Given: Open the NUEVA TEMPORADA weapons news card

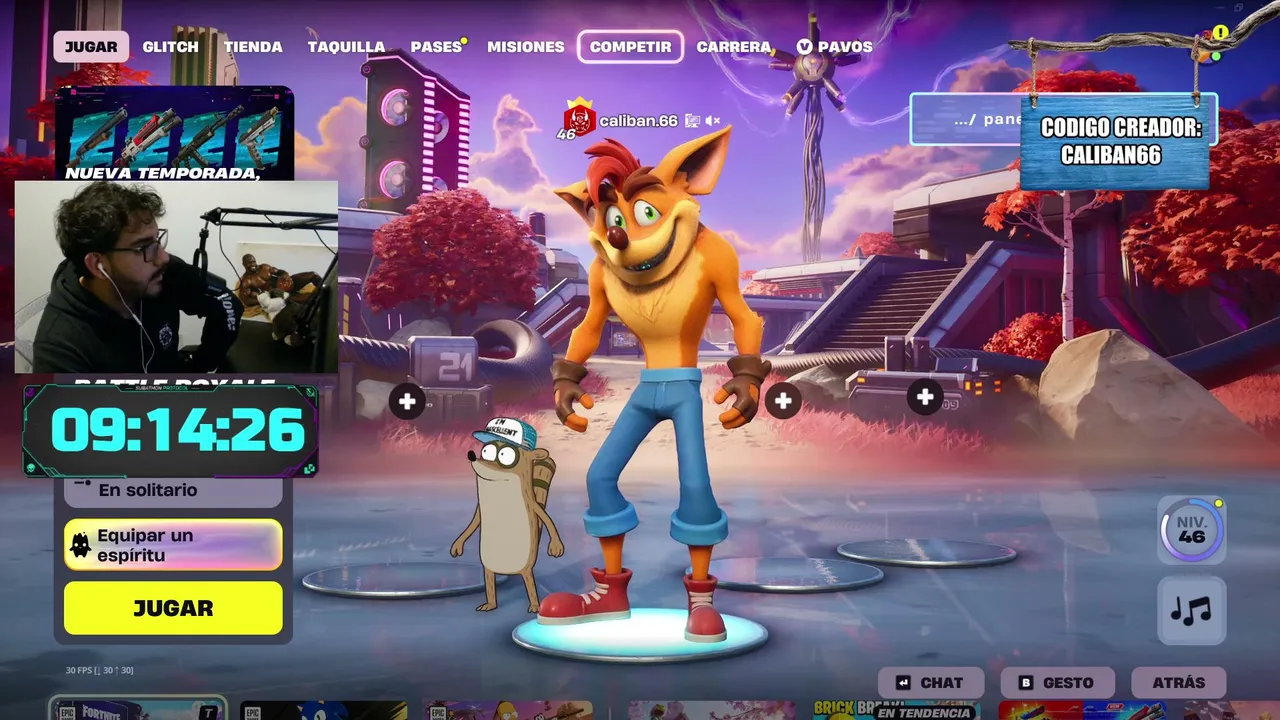Looking at the screenshot, I should coord(174,134).
